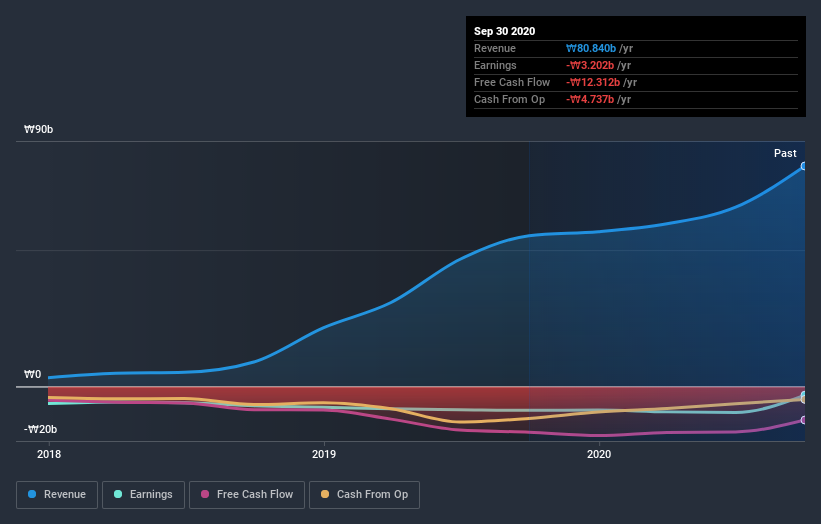Click the Free Cash Flow tooltip label
Viewport: 821px width, 524px height.
512,83
